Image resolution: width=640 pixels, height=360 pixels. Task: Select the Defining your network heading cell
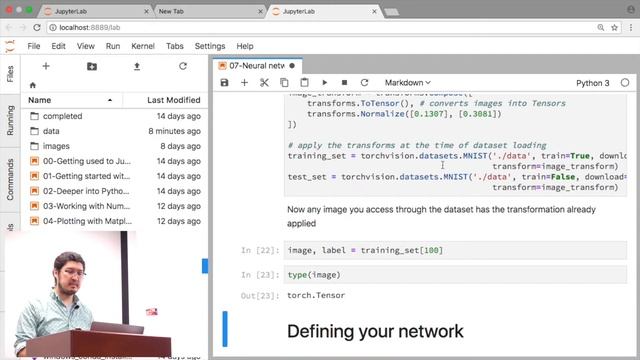tap(375, 331)
